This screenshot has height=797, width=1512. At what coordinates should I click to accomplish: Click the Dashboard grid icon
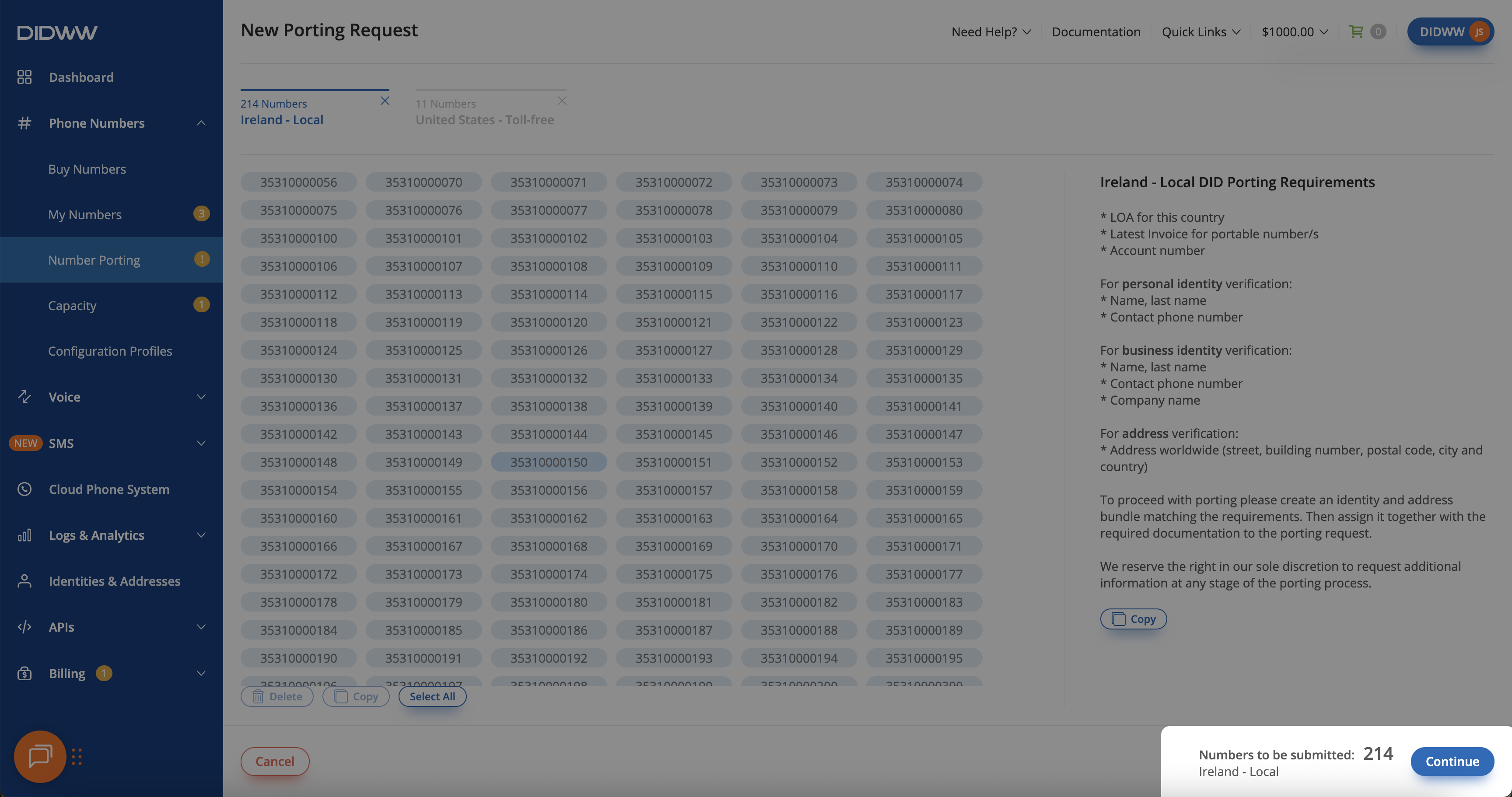pos(24,77)
